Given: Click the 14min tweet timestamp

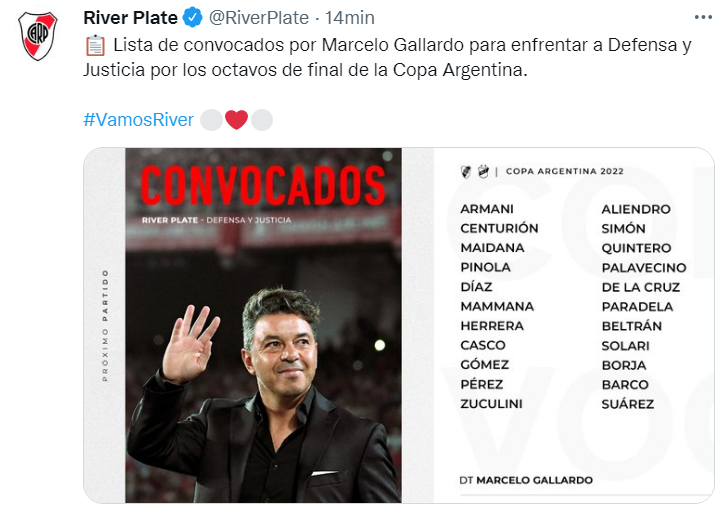Looking at the screenshot, I should pyautogui.click(x=350, y=18).
